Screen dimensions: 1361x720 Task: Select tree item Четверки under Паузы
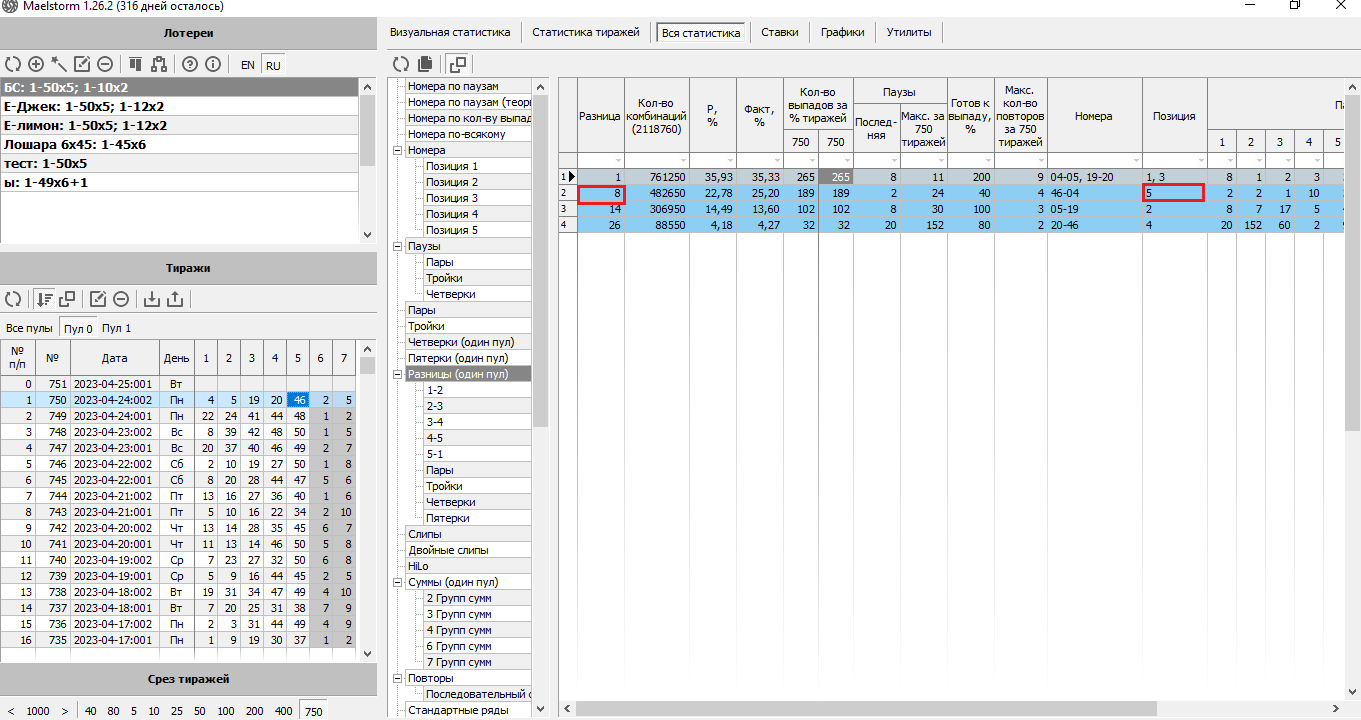click(x=450, y=294)
